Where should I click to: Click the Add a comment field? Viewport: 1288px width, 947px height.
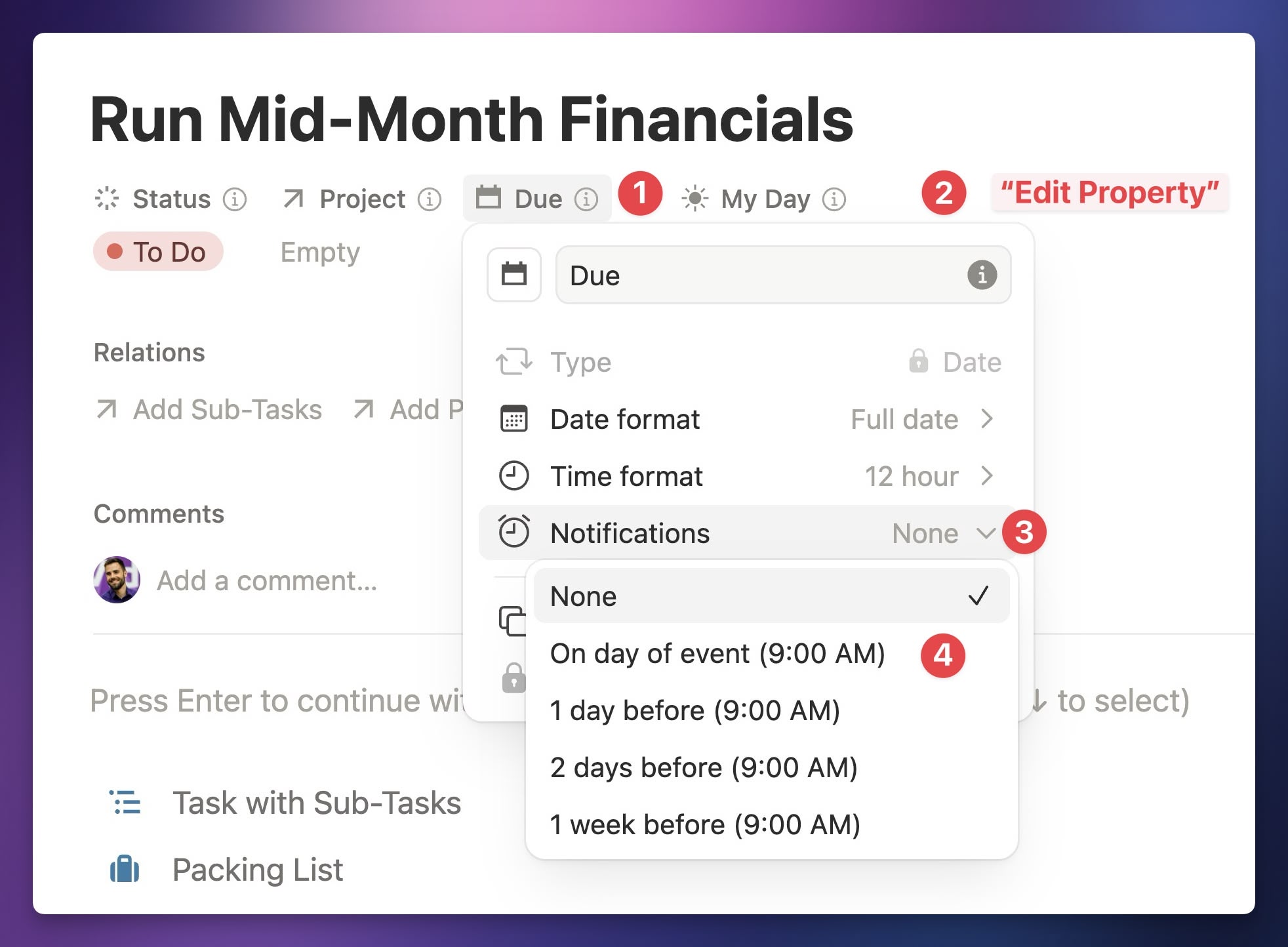[267, 581]
